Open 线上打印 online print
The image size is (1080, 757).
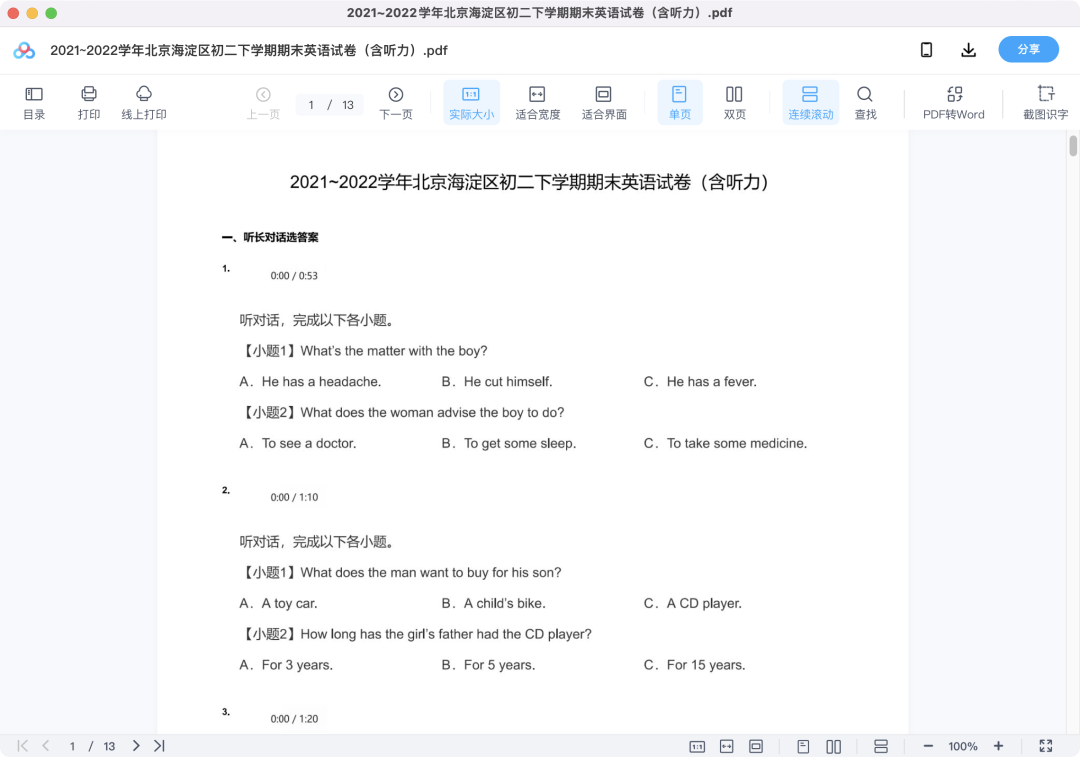click(x=144, y=103)
